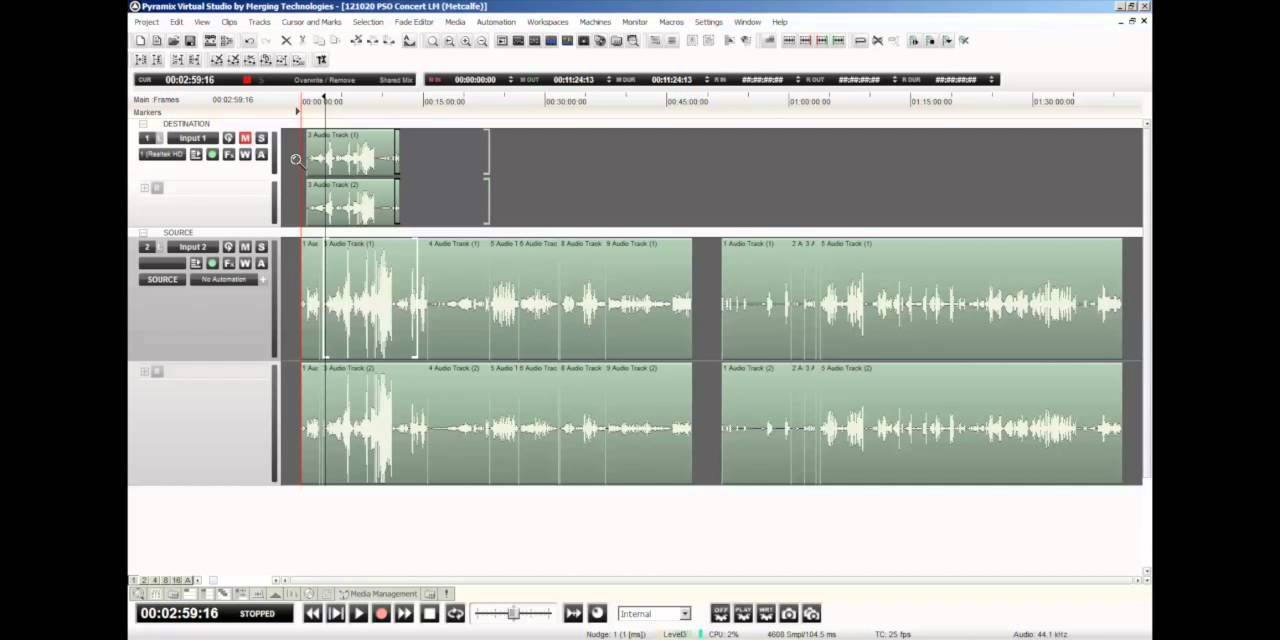Click the Play Selection transport button
1280x640 pixels.
(336, 614)
